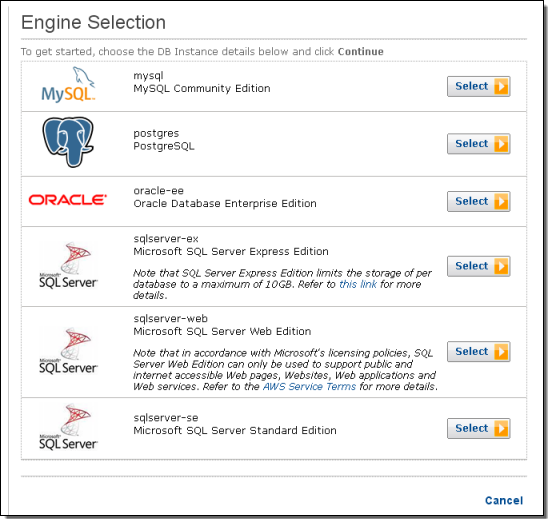Click the MySQL dolphin logo
The height and width of the screenshot is (519, 548).
click(x=68, y=85)
